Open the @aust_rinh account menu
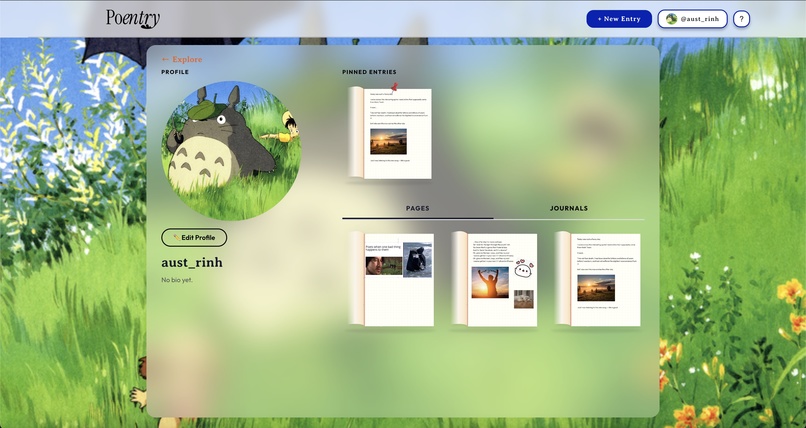806x428 pixels. pos(692,19)
